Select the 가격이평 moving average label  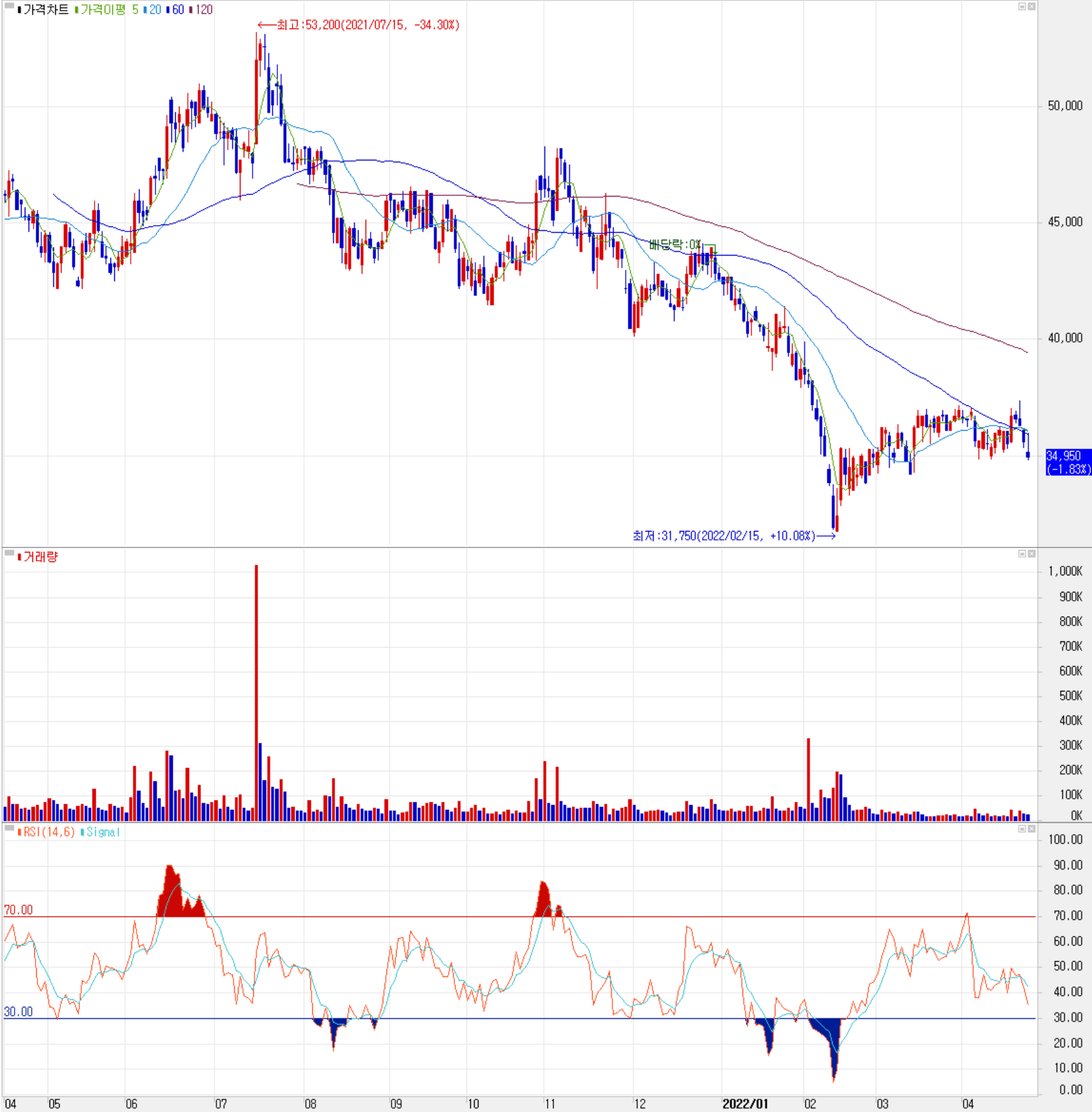[102, 10]
